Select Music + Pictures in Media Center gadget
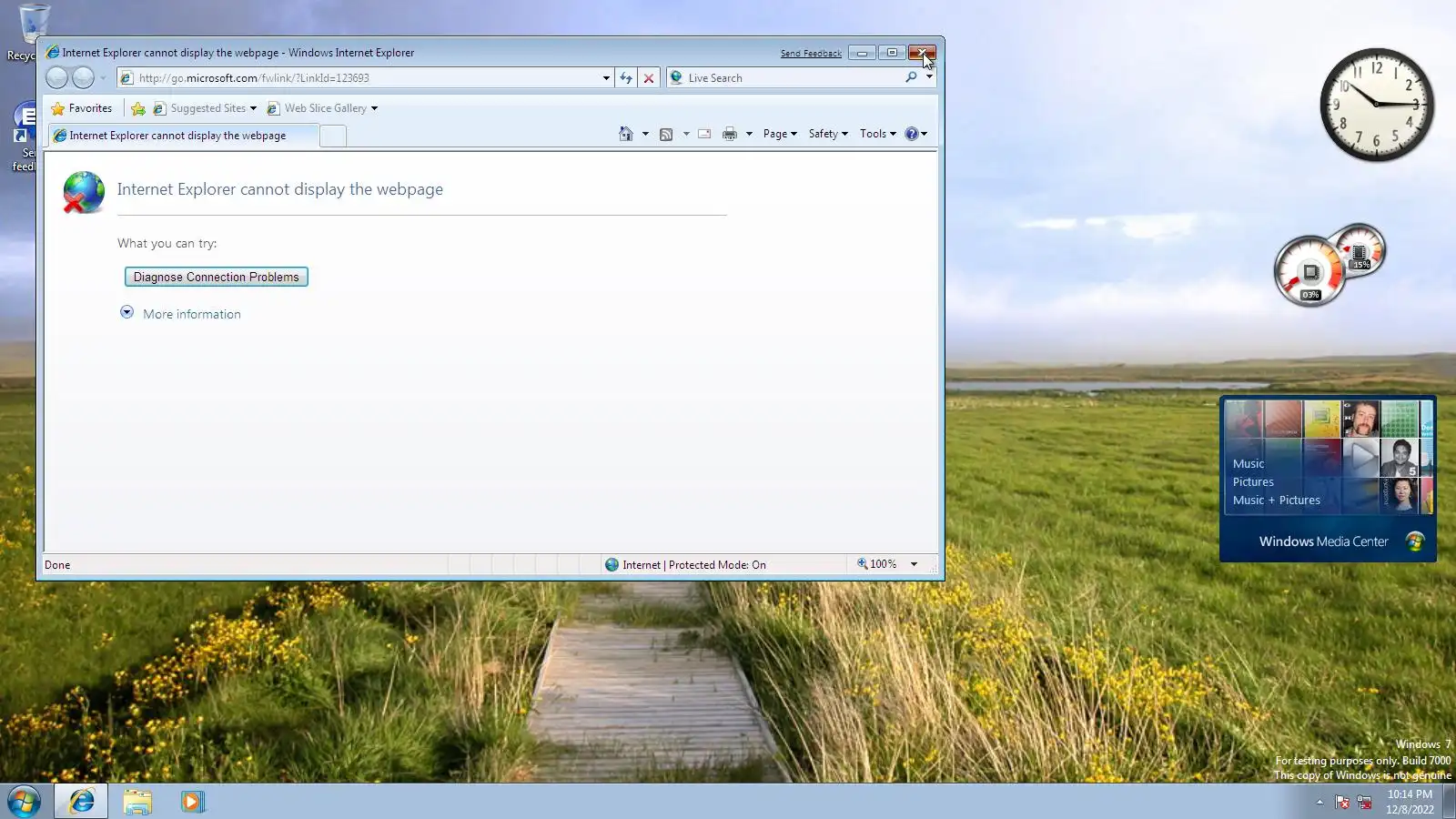Viewport: 1456px width, 819px height. tap(1277, 500)
